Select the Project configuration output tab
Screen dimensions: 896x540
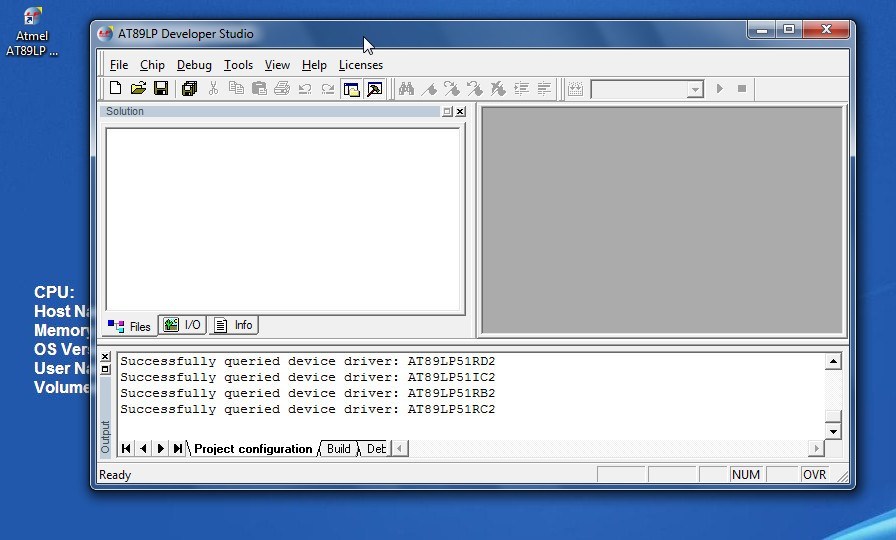click(x=253, y=449)
